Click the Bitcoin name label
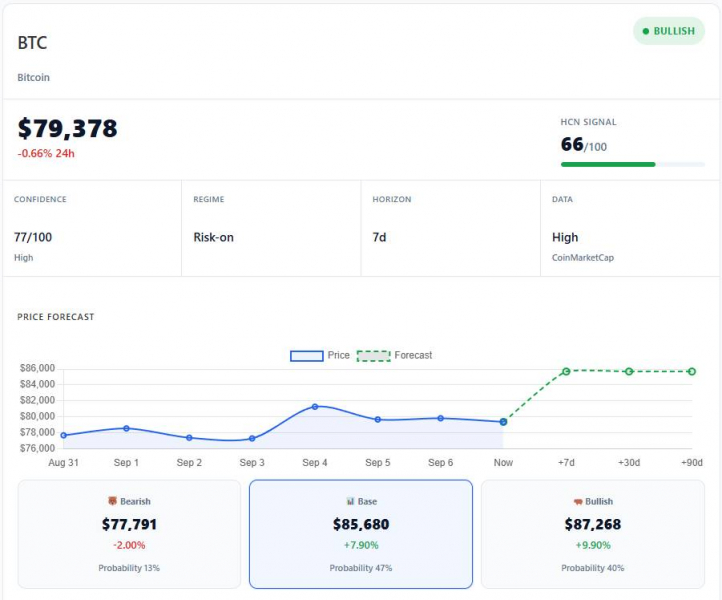 pos(34,77)
